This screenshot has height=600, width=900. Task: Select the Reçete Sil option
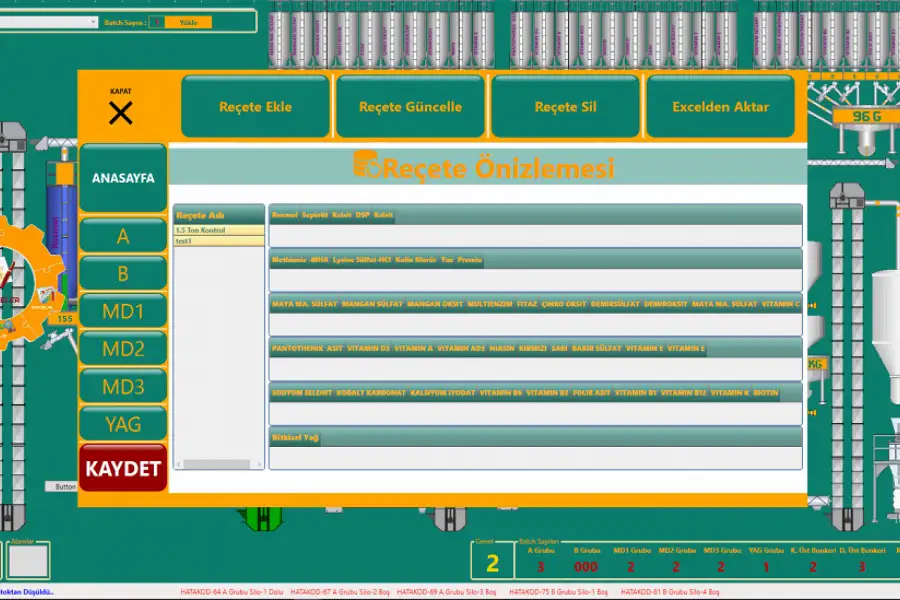click(565, 107)
